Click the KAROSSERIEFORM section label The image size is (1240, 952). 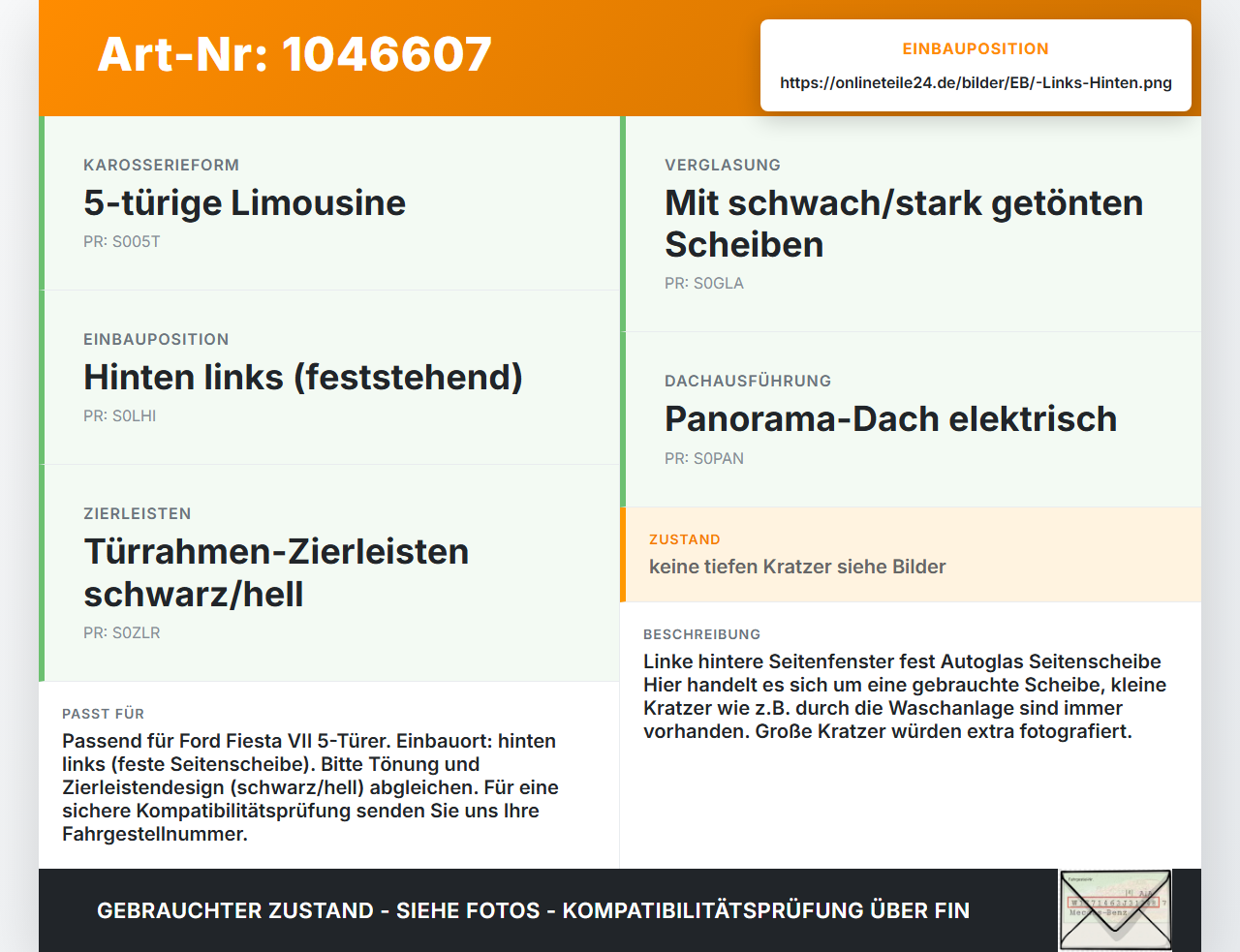point(161,165)
